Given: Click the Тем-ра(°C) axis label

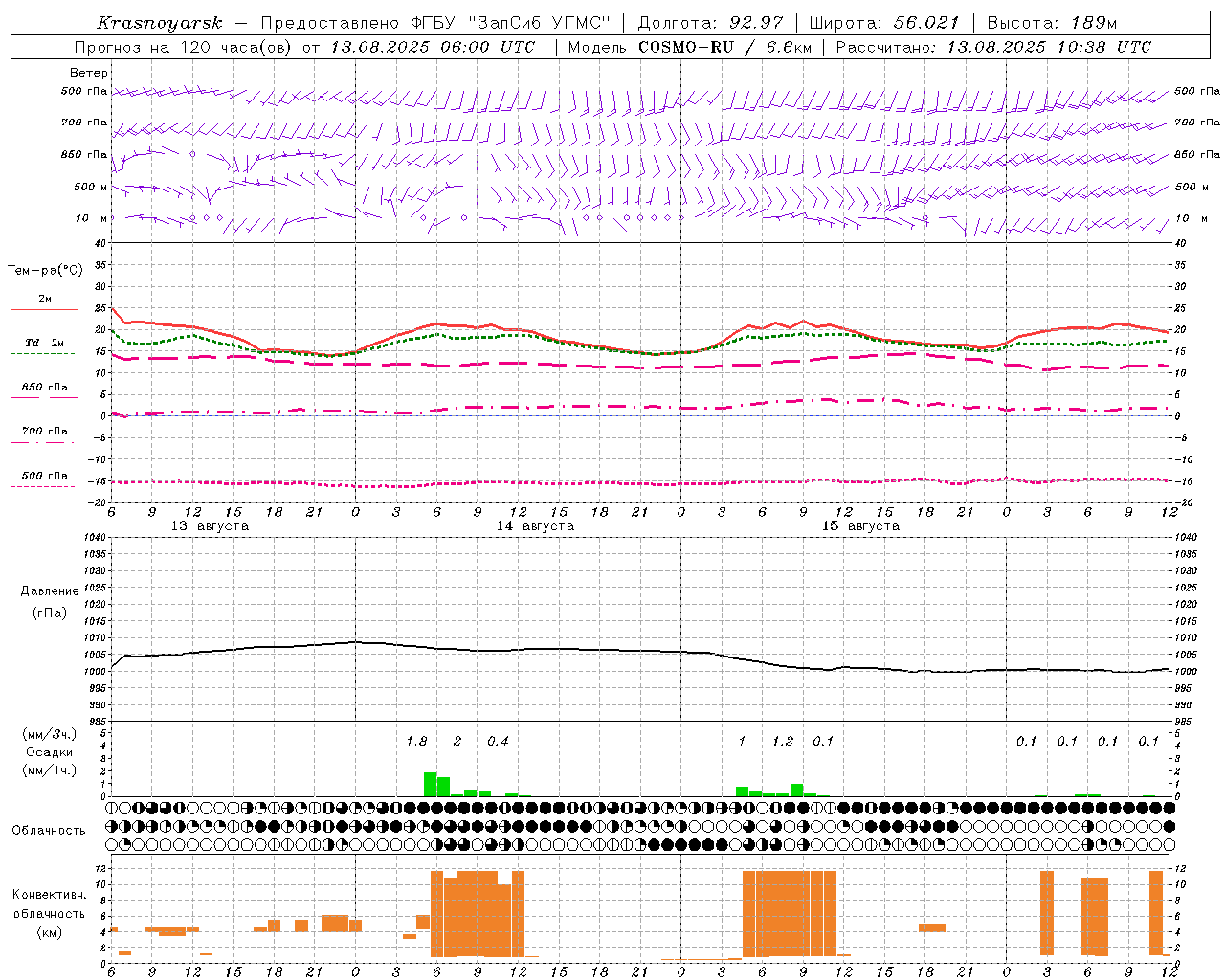Looking at the screenshot, I should tap(45, 271).
